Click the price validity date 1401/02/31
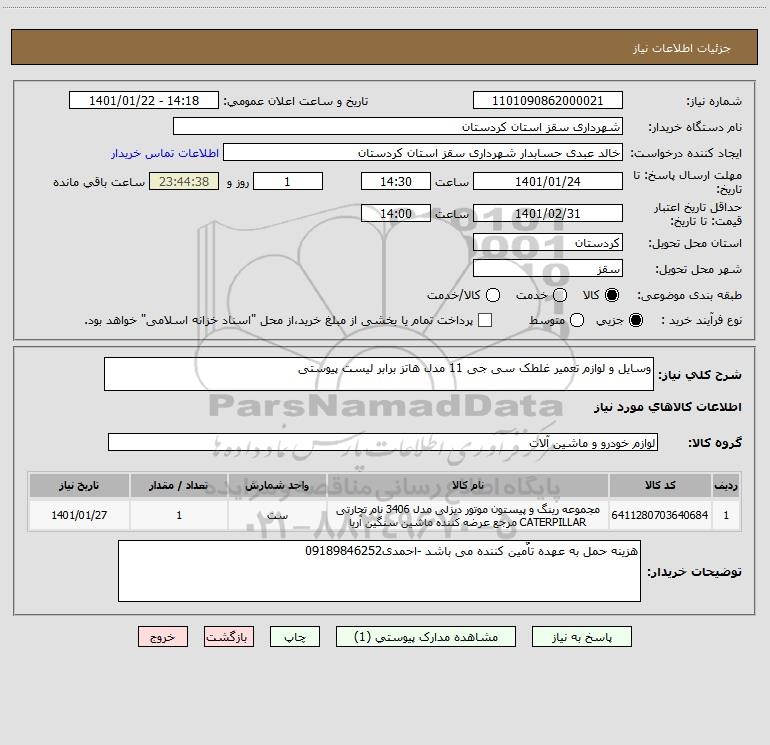Screen dimensions: 770x745 tap(548, 213)
